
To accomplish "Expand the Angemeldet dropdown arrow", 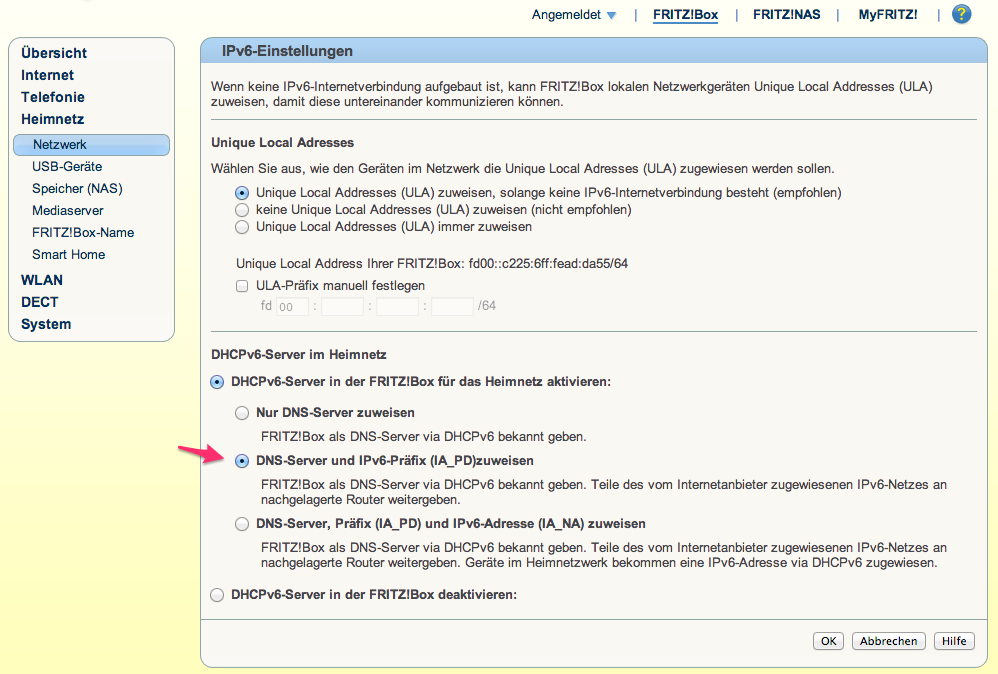I will coord(612,15).
